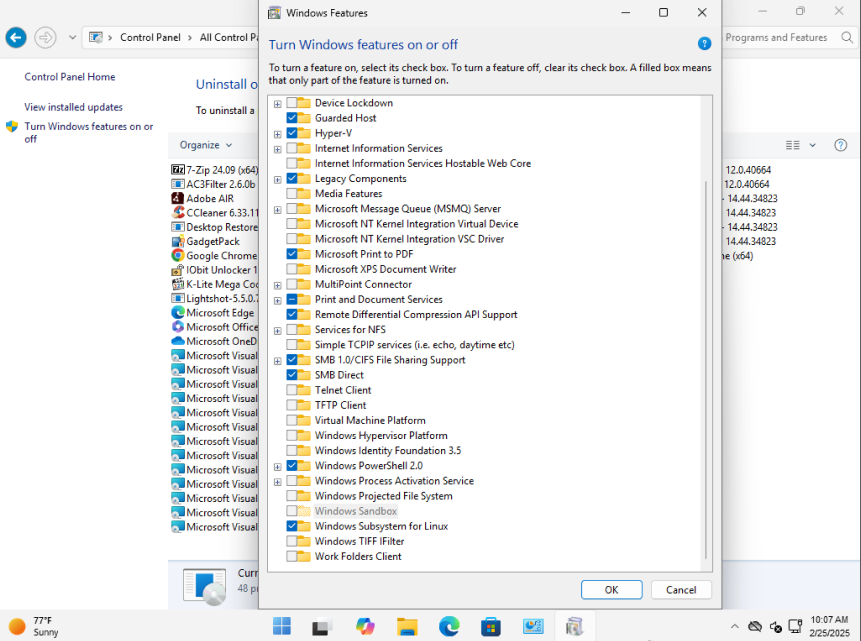Open Microsoft Store from the taskbar

[490, 626]
